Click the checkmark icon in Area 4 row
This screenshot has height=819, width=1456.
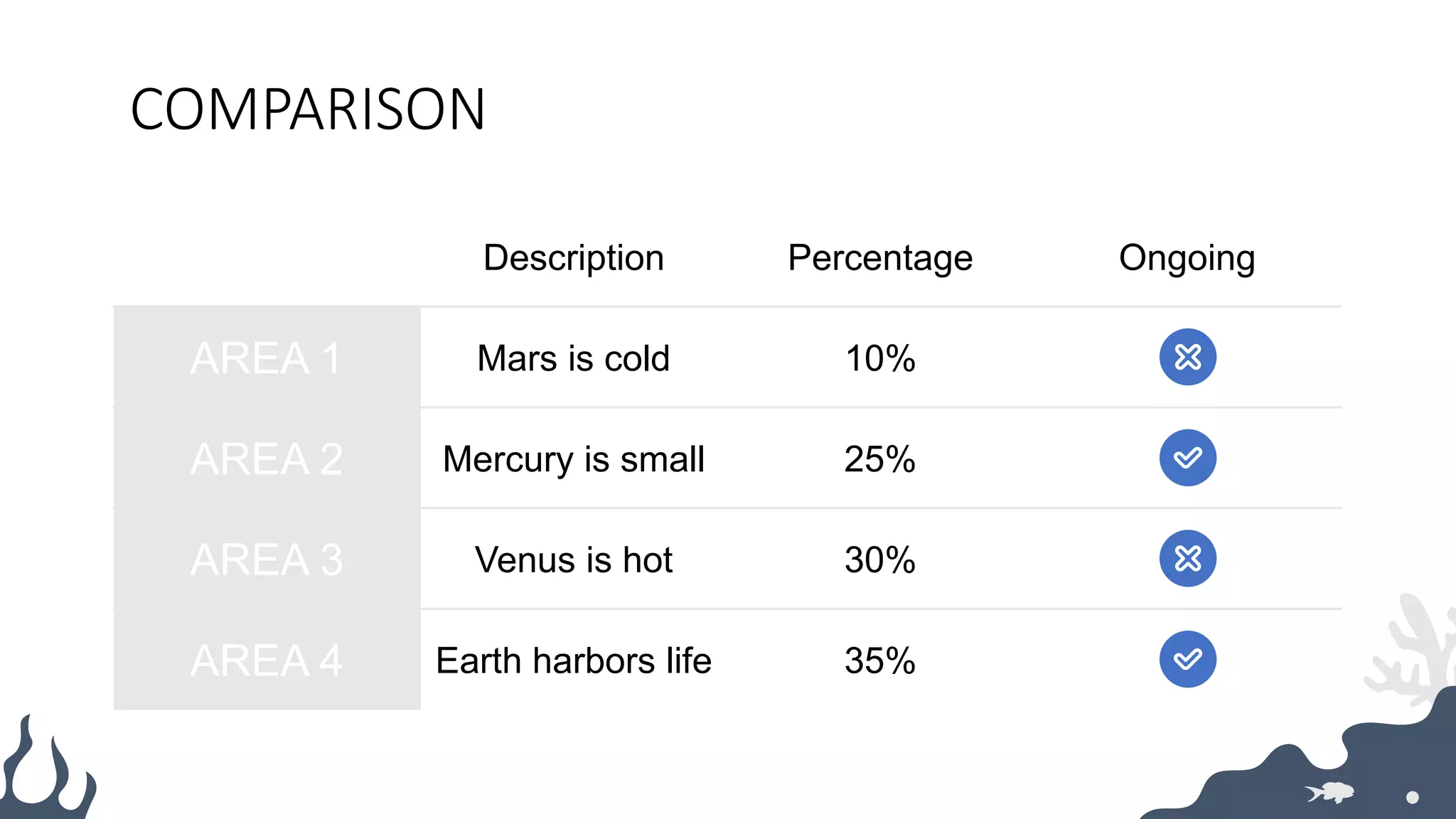(1187, 660)
